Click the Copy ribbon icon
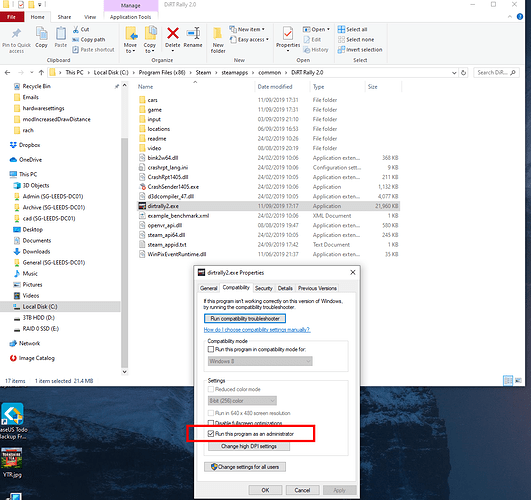The image size is (531, 500). coord(41,34)
